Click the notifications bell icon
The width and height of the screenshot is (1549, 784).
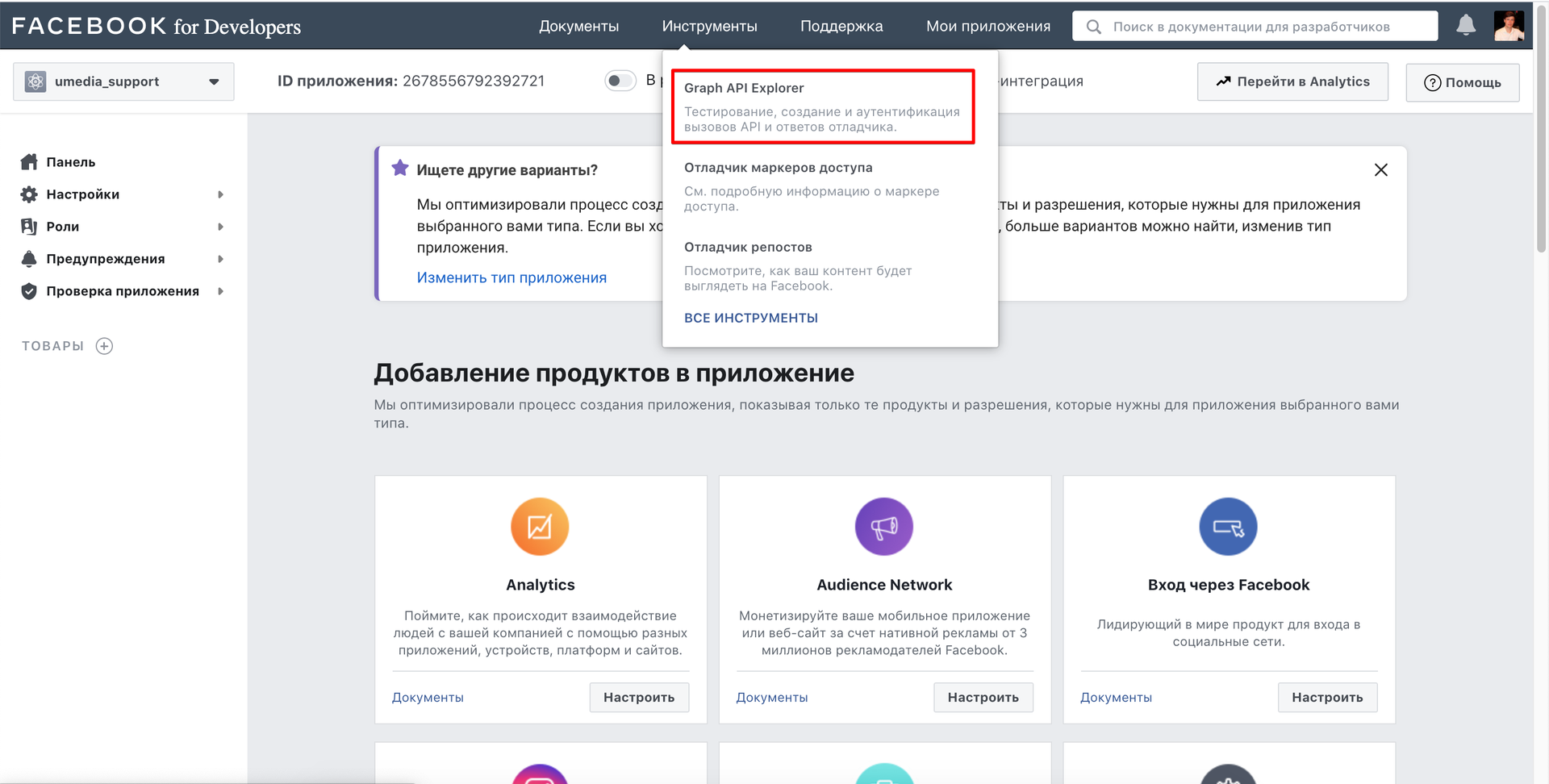[1466, 25]
